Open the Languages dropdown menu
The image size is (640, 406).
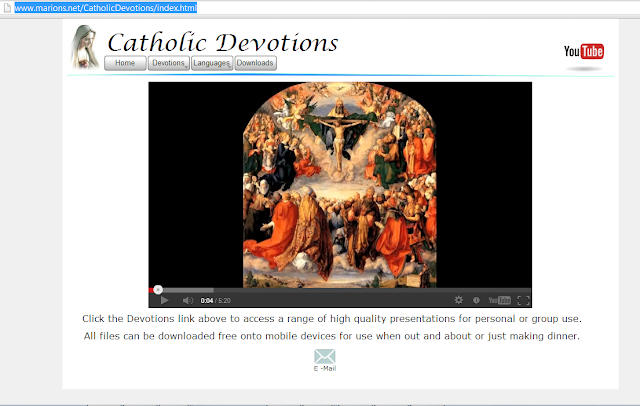click(x=212, y=63)
